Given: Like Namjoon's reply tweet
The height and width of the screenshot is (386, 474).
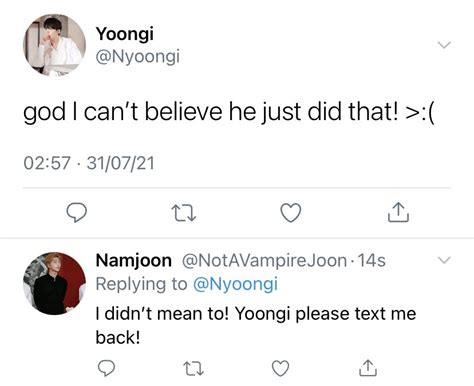Looking at the screenshot, I should (280, 368).
